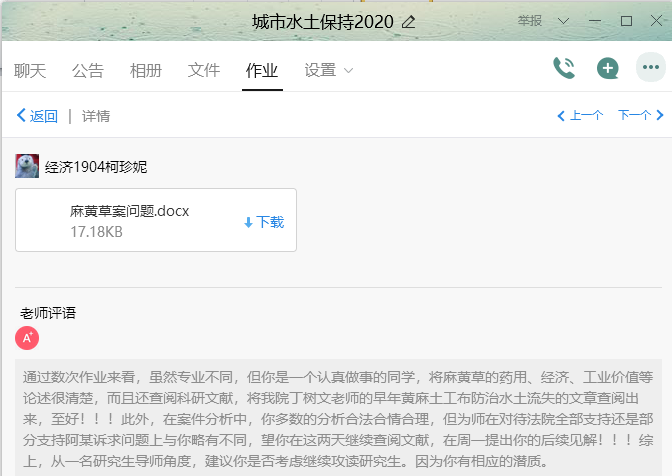The width and height of the screenshot is (672, 476).
Task: Select the 作业 tab
Action: tap(262, 70)
